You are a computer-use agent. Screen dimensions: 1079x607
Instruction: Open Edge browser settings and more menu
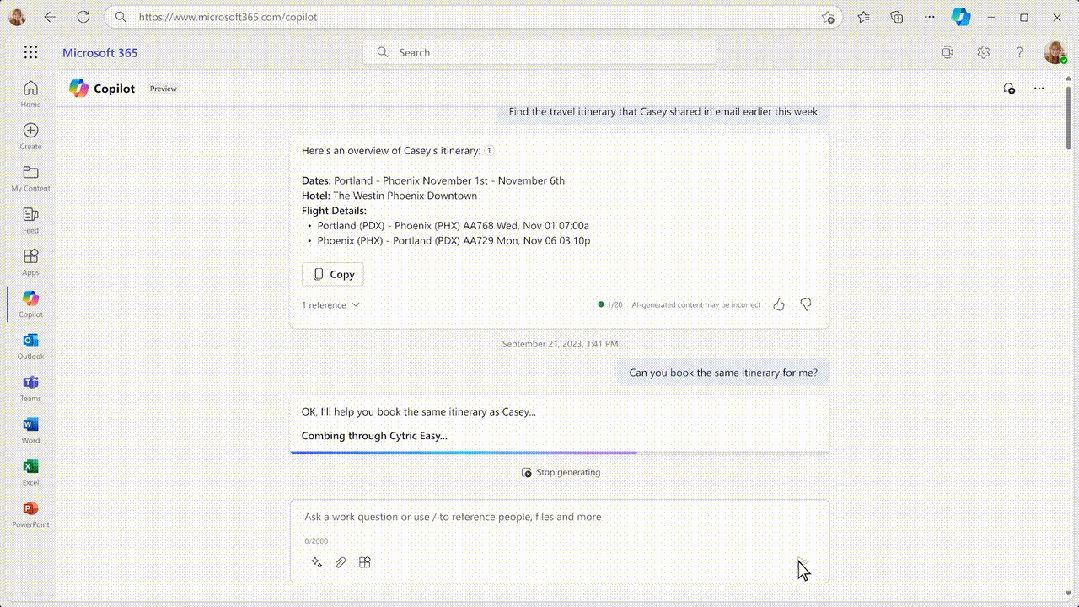tap(930, 17)
